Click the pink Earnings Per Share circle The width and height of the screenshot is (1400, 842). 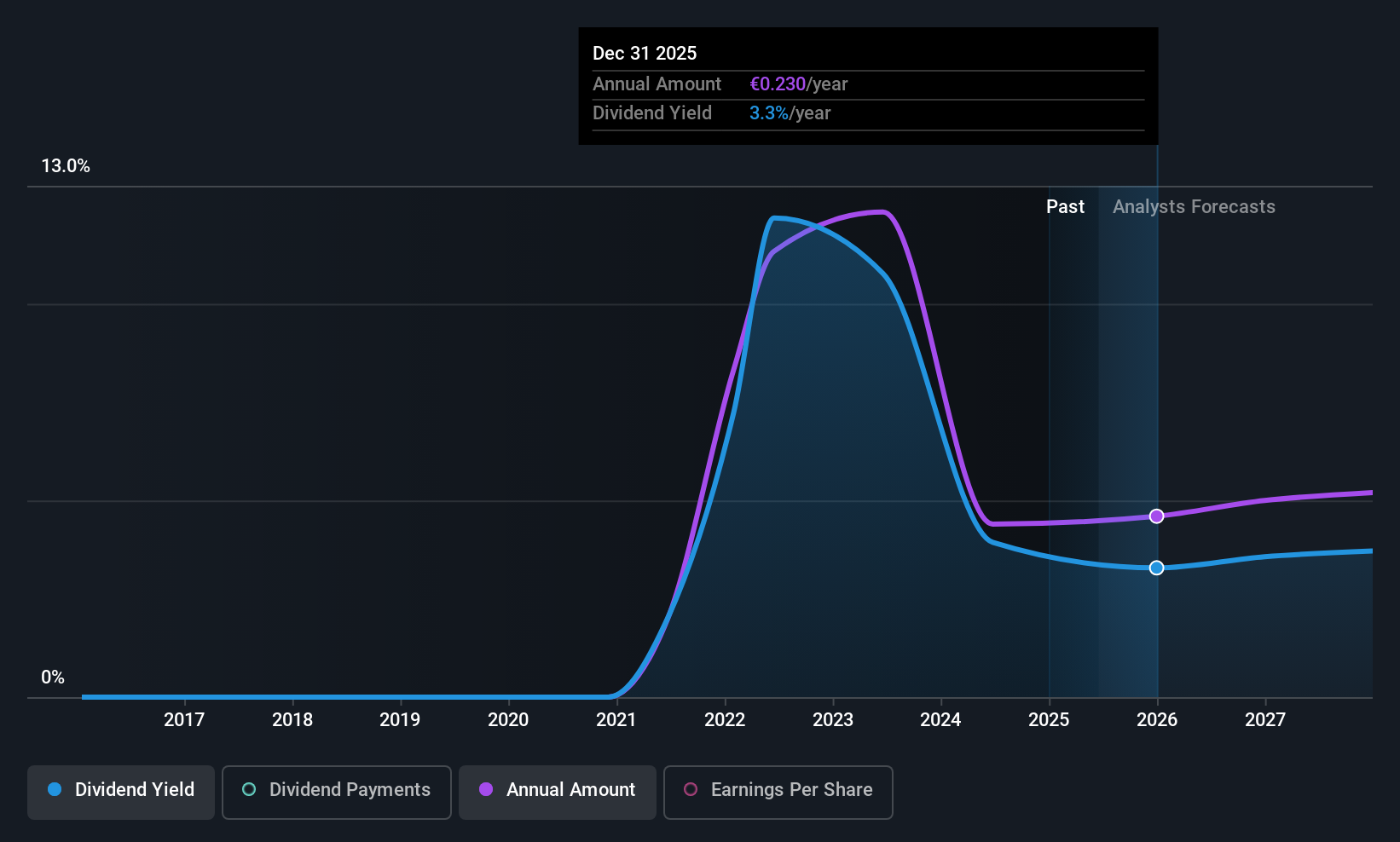point(691,789)
